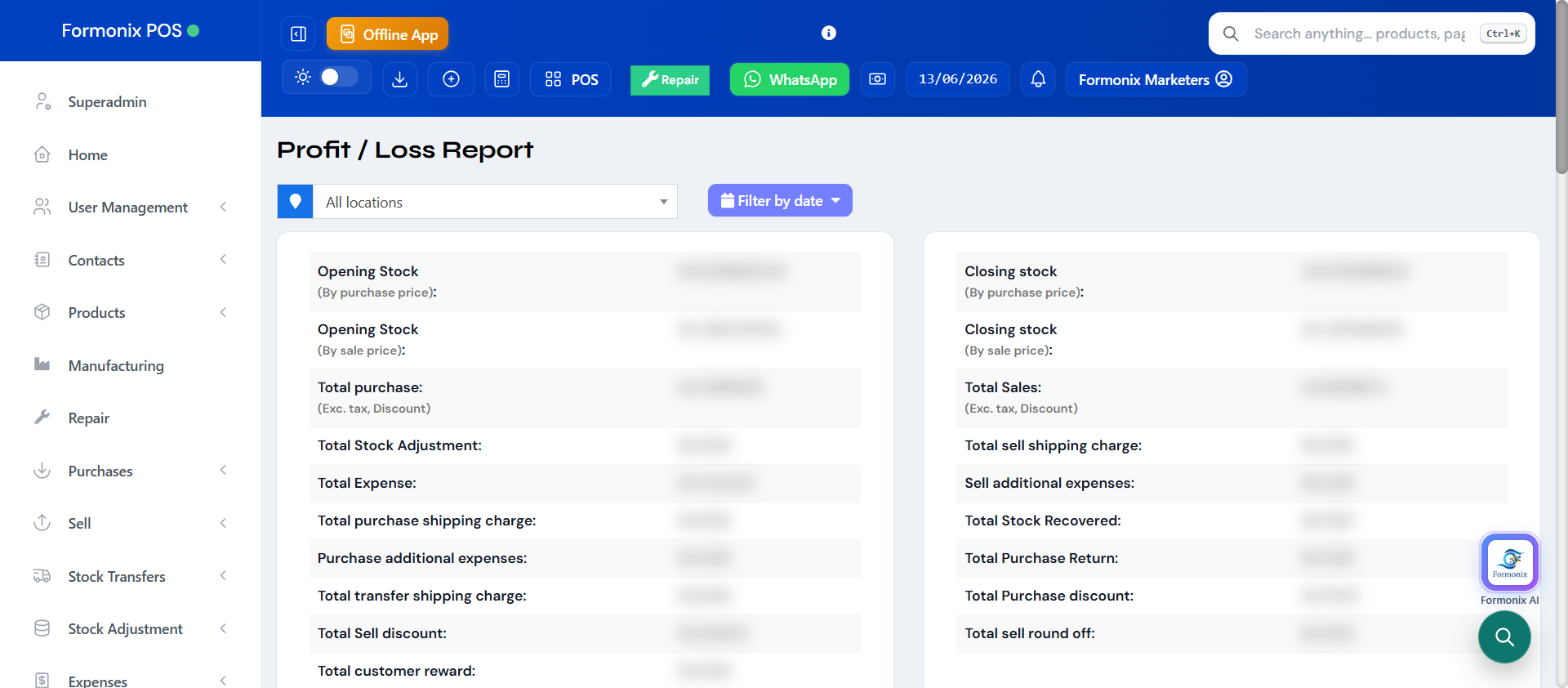Open Repair in the sidebar
Screen dimensions: 1568x688
88,418
